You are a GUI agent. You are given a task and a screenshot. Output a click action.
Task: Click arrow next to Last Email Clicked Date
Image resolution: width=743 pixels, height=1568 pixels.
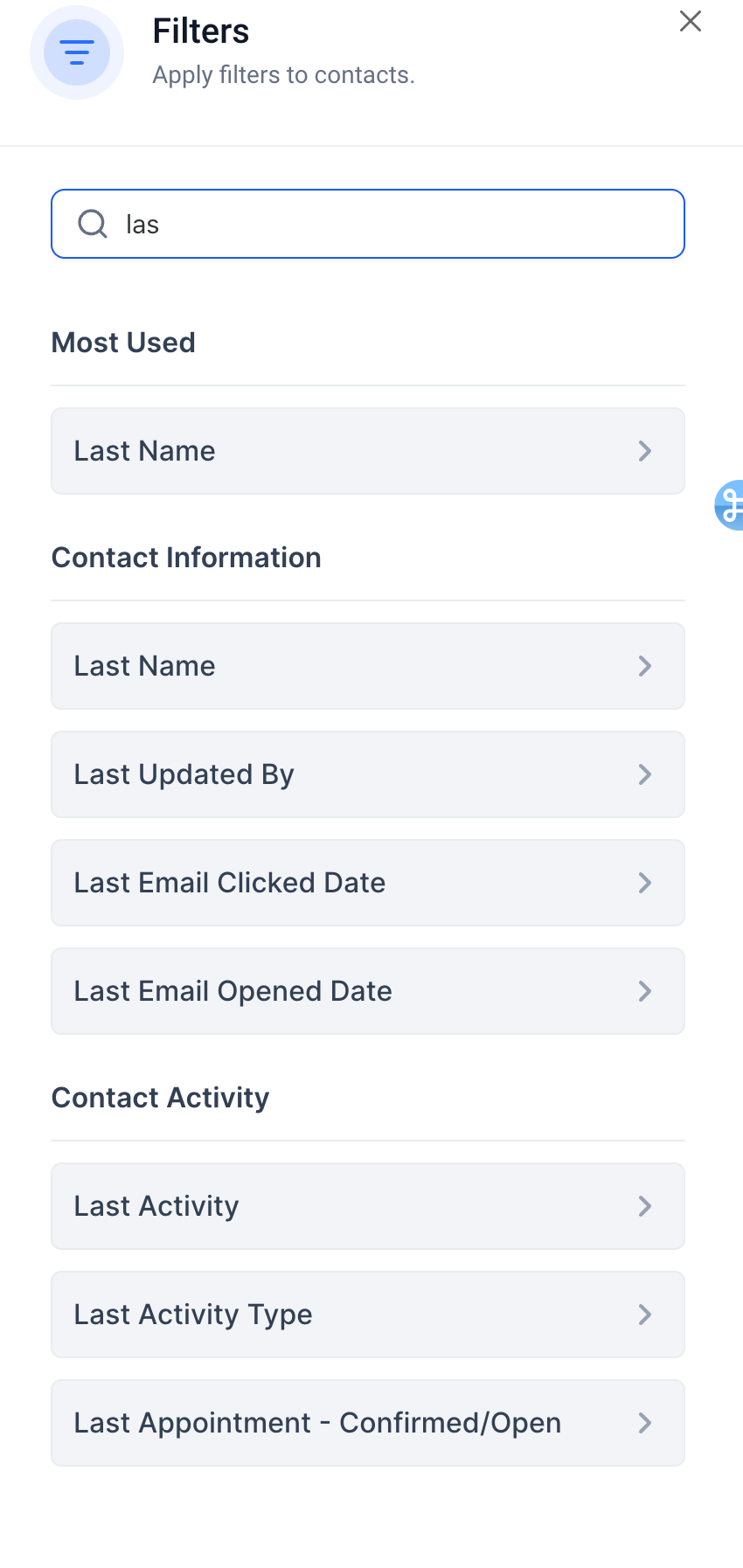coord(645,883)
